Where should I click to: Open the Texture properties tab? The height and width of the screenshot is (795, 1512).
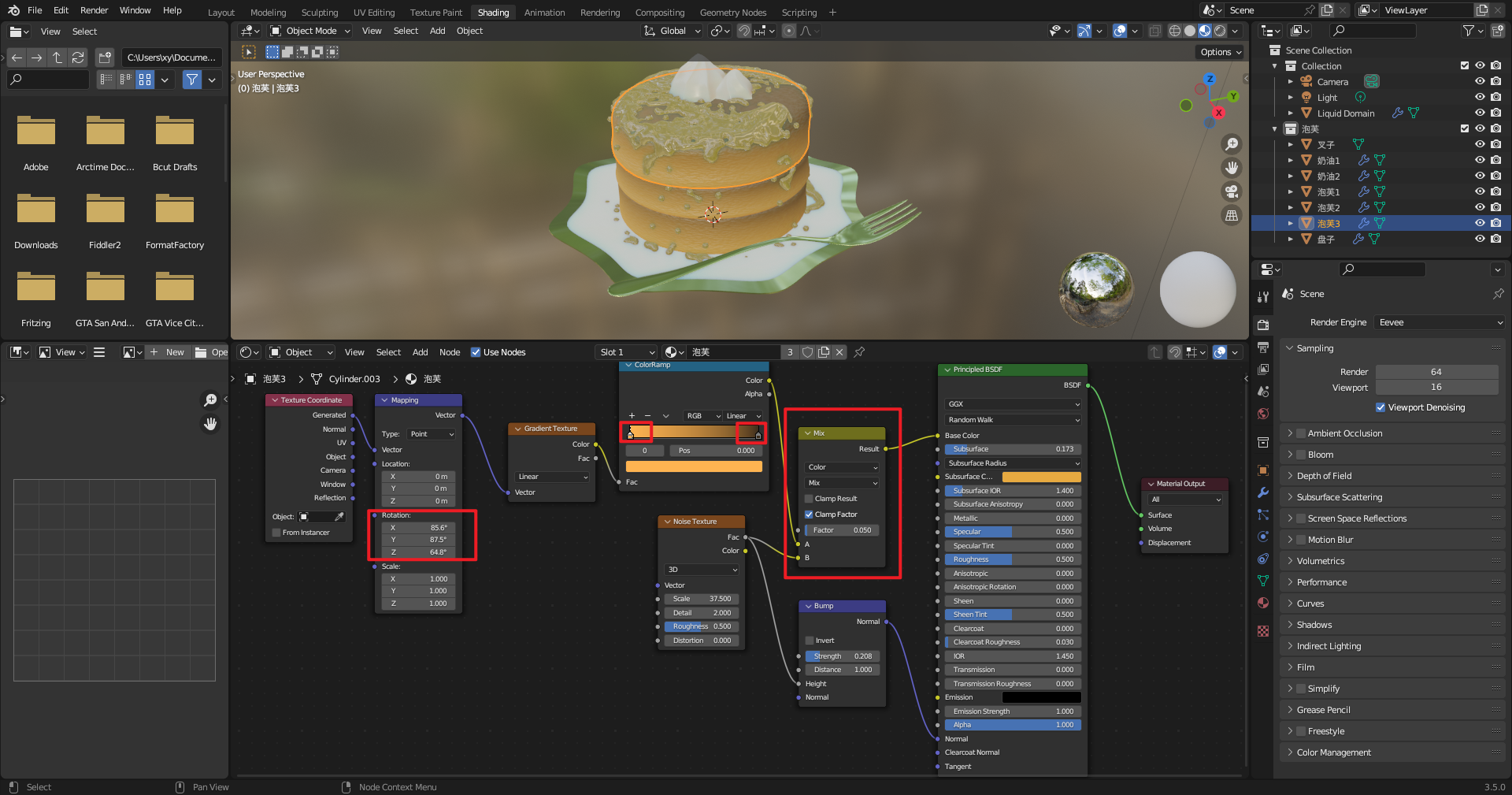tap(1263, 631)
